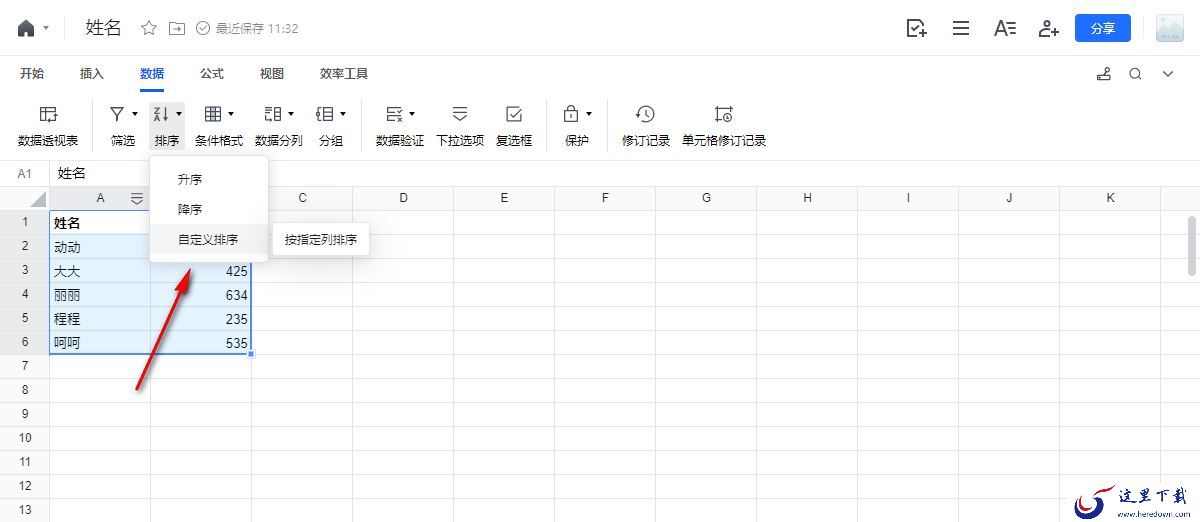
Task: Select cell B4 containing 634
Action: pyautogui.click(x=201, y=295)
